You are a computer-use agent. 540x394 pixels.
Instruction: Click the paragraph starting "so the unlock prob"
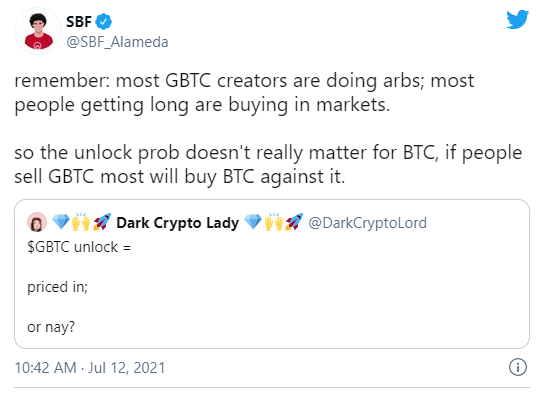(268, 165)
